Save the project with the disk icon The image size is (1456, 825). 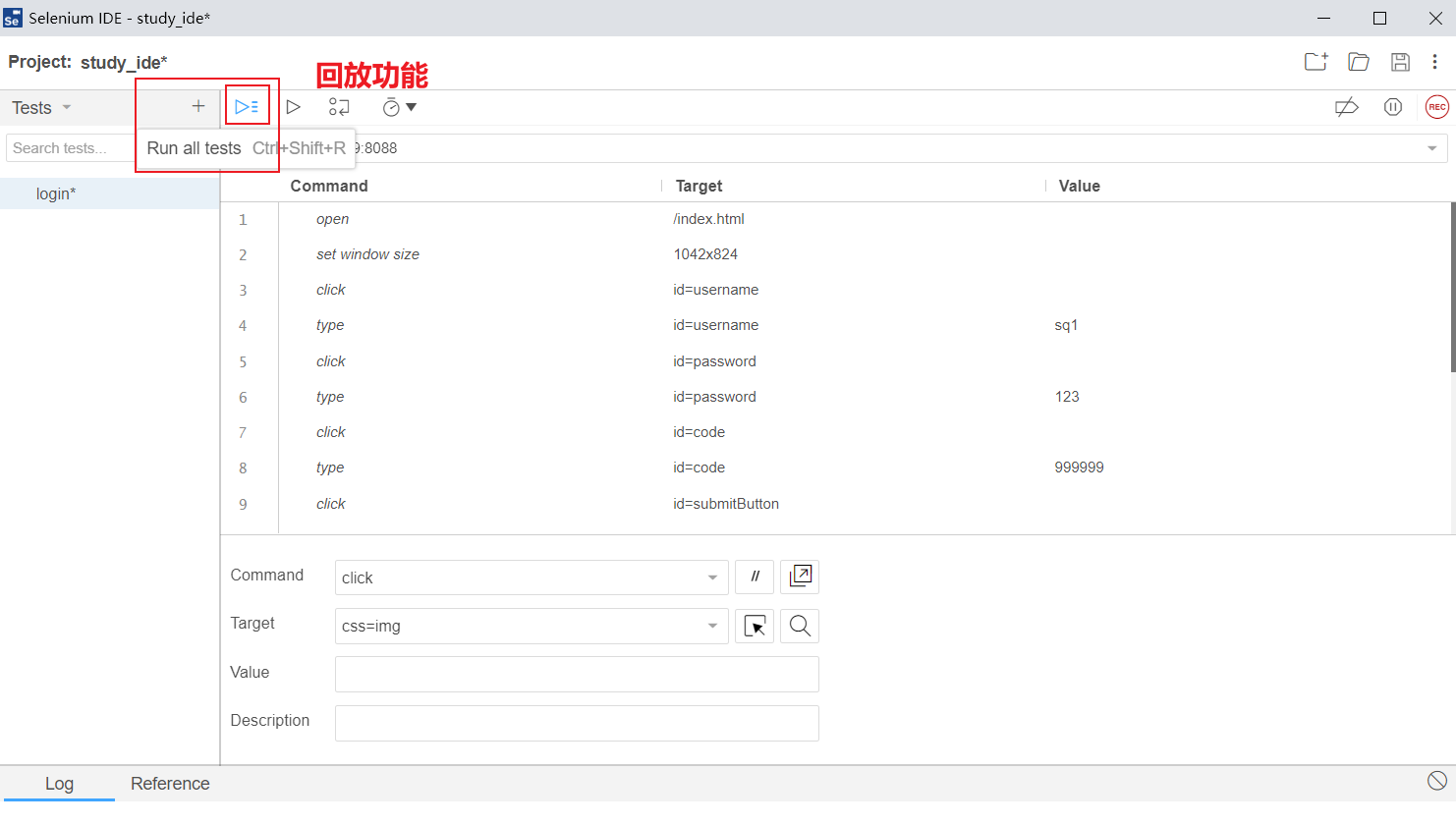tap(1401, 62)
